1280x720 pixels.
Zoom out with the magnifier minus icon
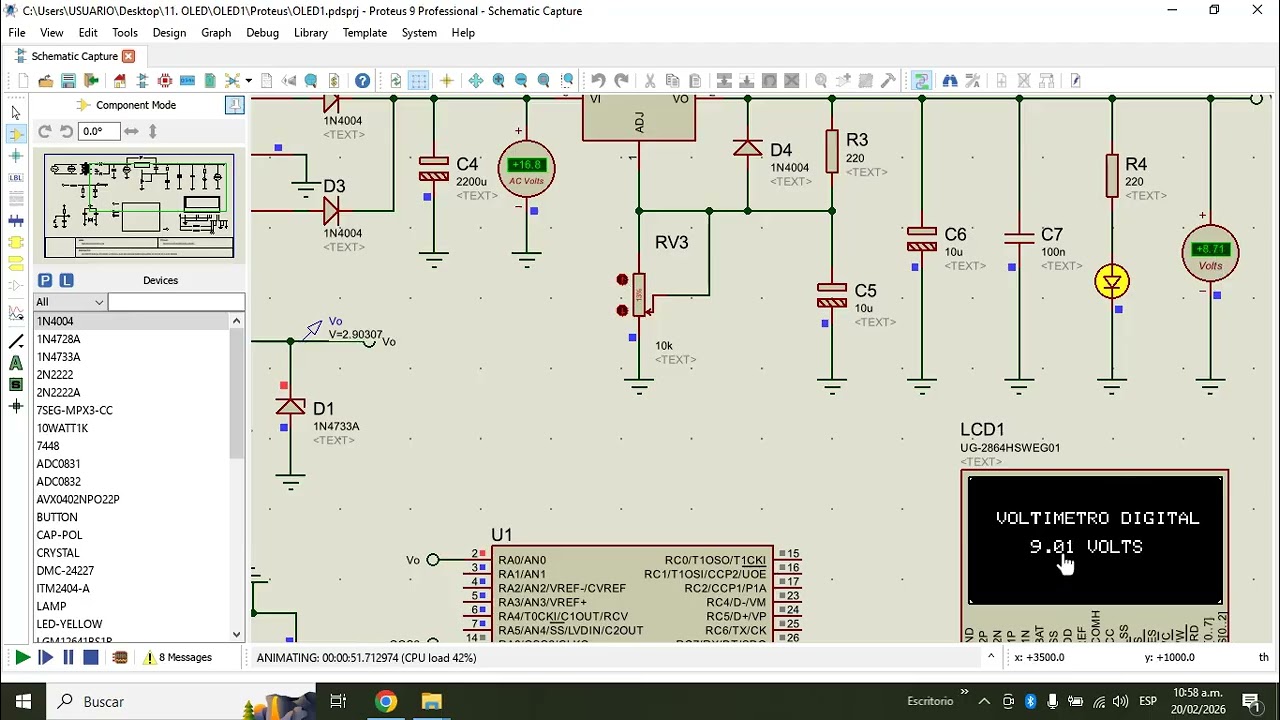click(521, 81)
